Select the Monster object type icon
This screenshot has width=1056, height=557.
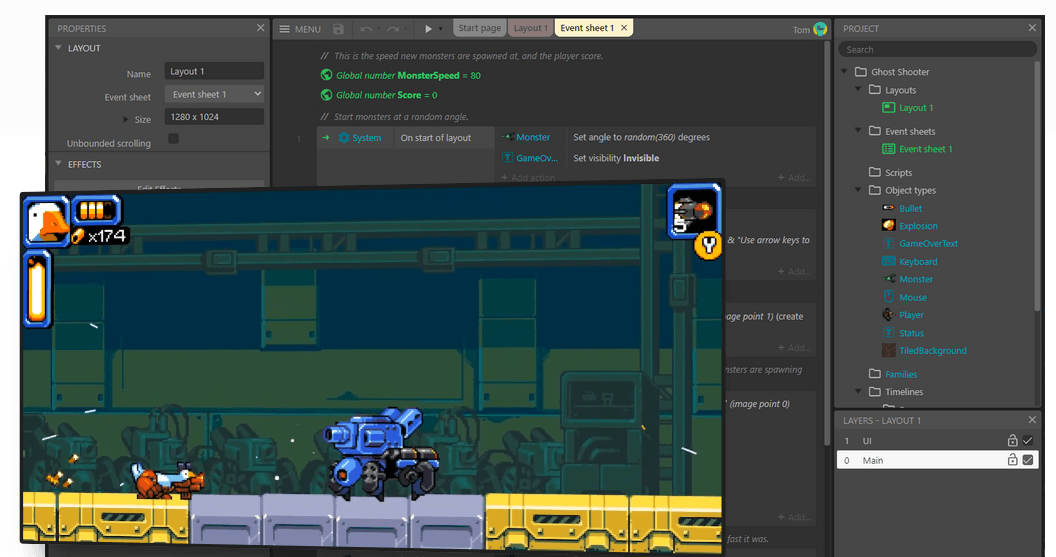click(888, 279)
